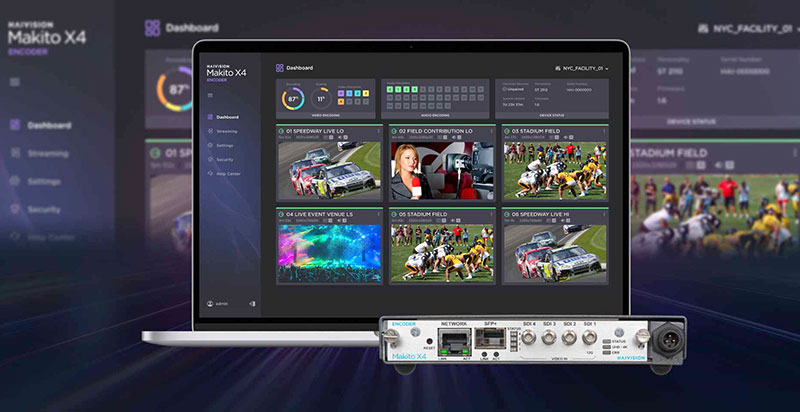Select yellow video encoder square 4
800x412 pixels.
(366, 93)
